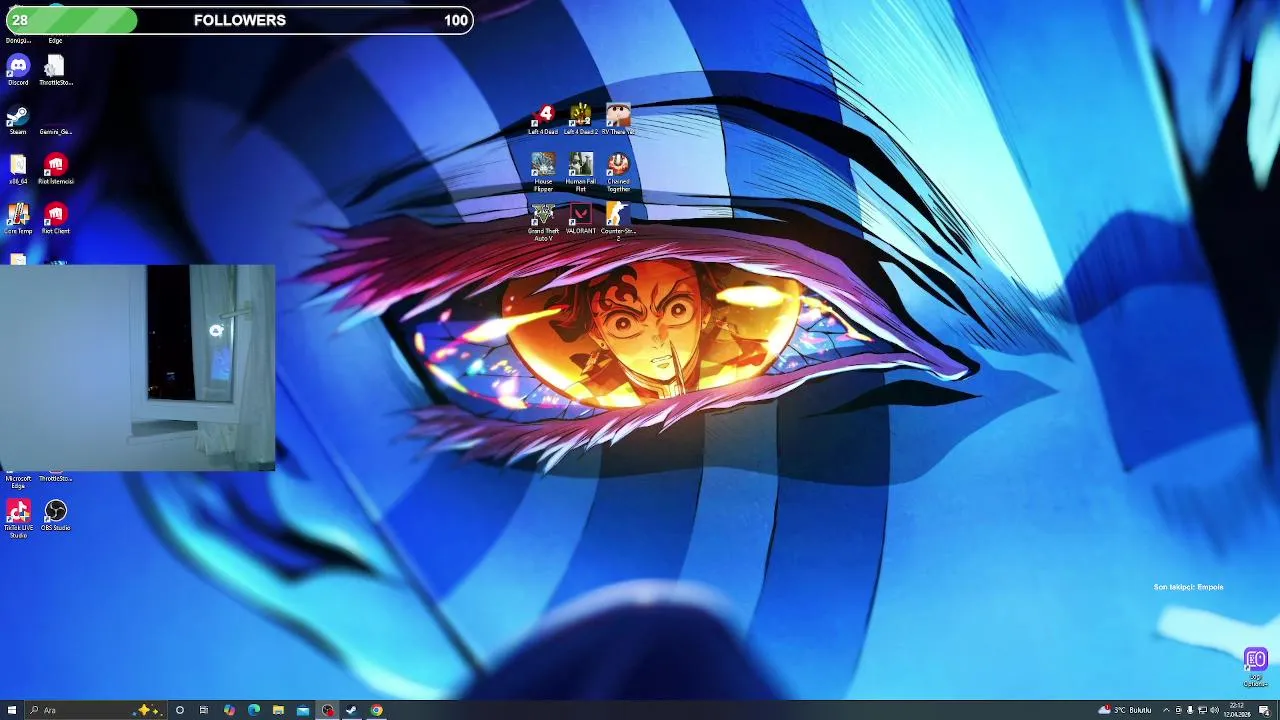Launch the OBS Studio desktop shortcut
1280x720 pixels.
(x=55, y=516)
